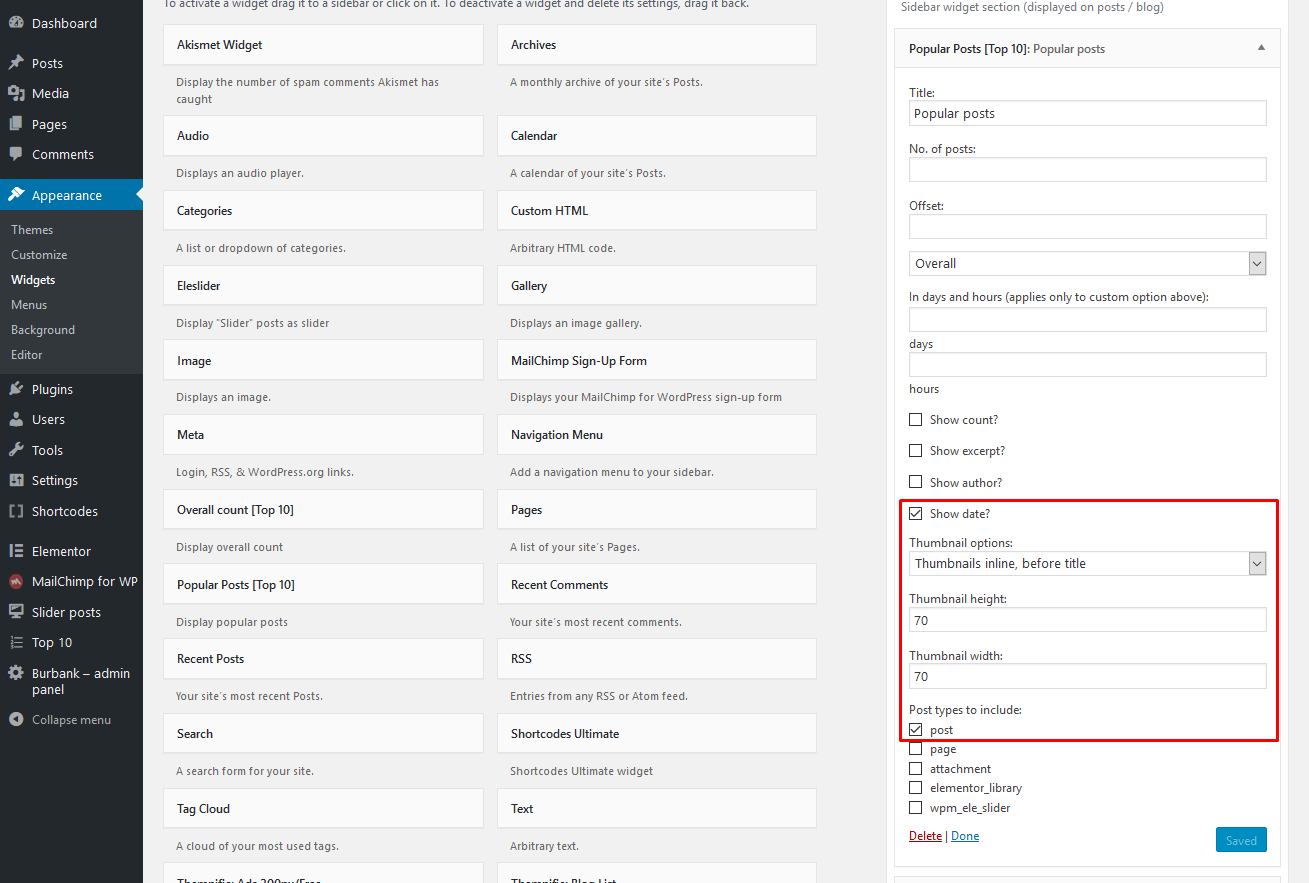Open the Thumbnail options dropdown
The width and height of the screenshot is (1309, 883).
[x=1087, y=563]
